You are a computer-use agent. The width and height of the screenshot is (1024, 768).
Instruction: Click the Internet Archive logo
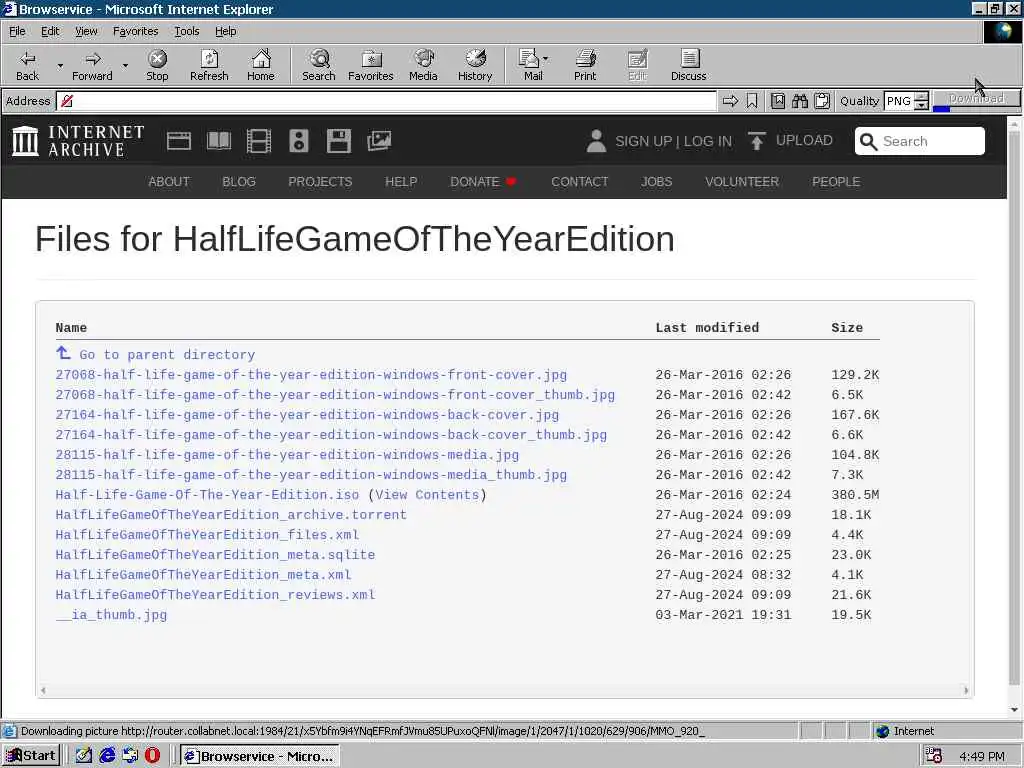click(x=78, y=141)
